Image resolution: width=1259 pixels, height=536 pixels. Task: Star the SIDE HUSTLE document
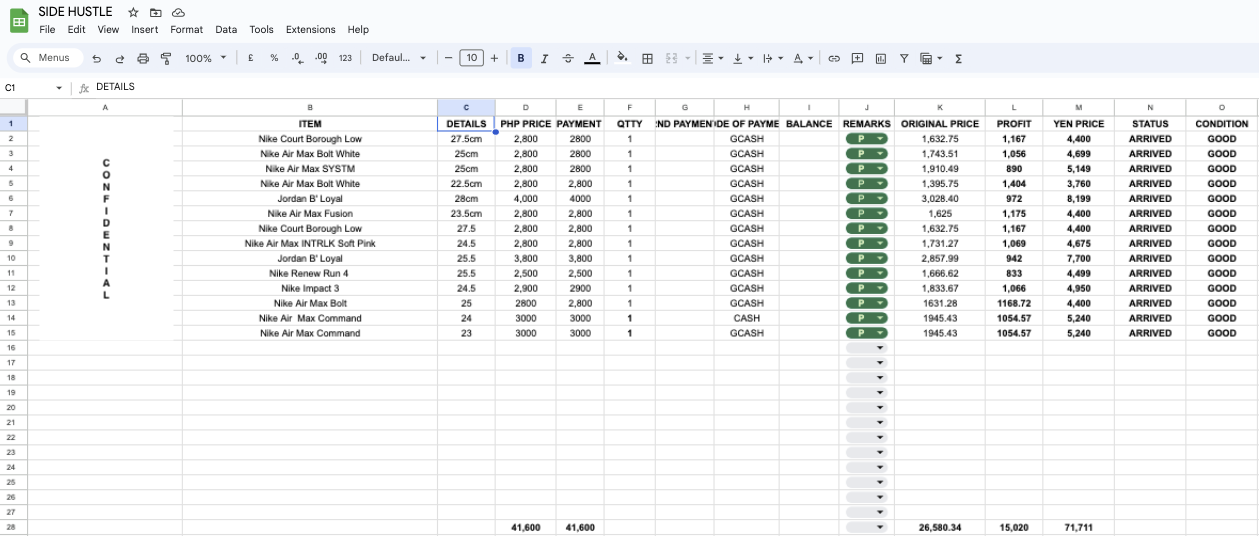pyautogui.click(x=133, y=12)
